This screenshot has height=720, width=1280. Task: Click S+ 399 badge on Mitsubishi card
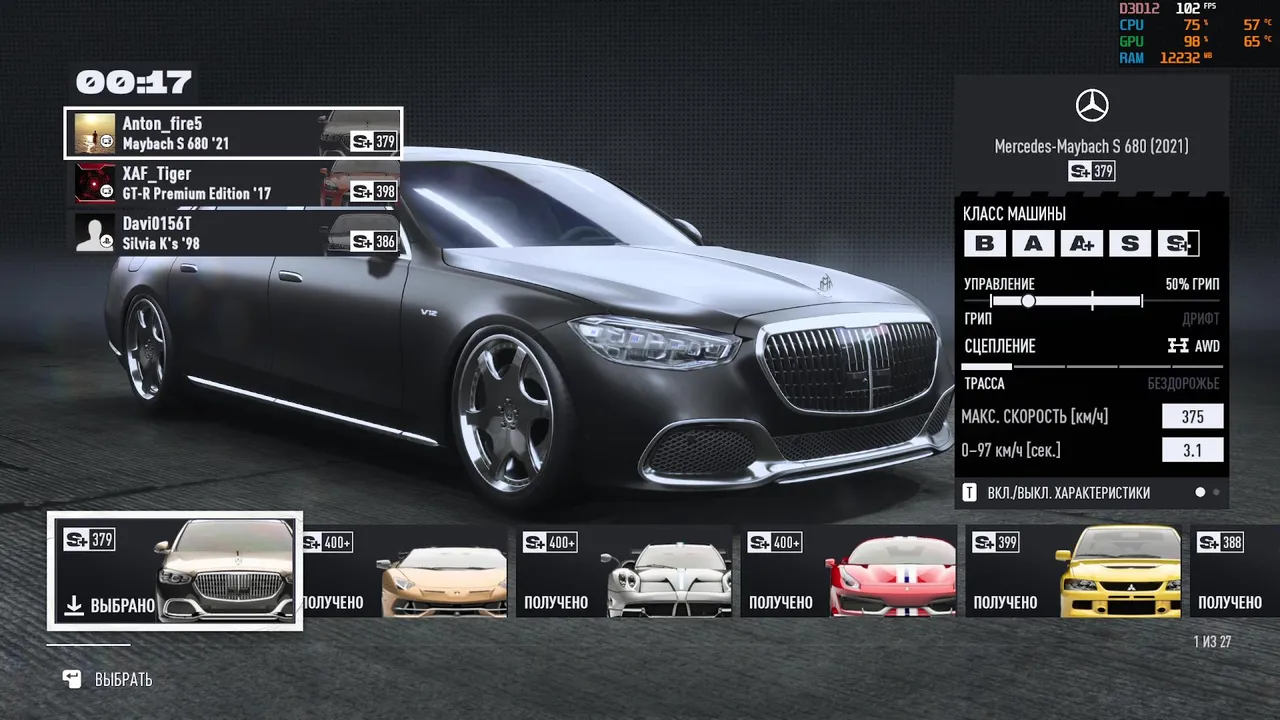[997, 542]
